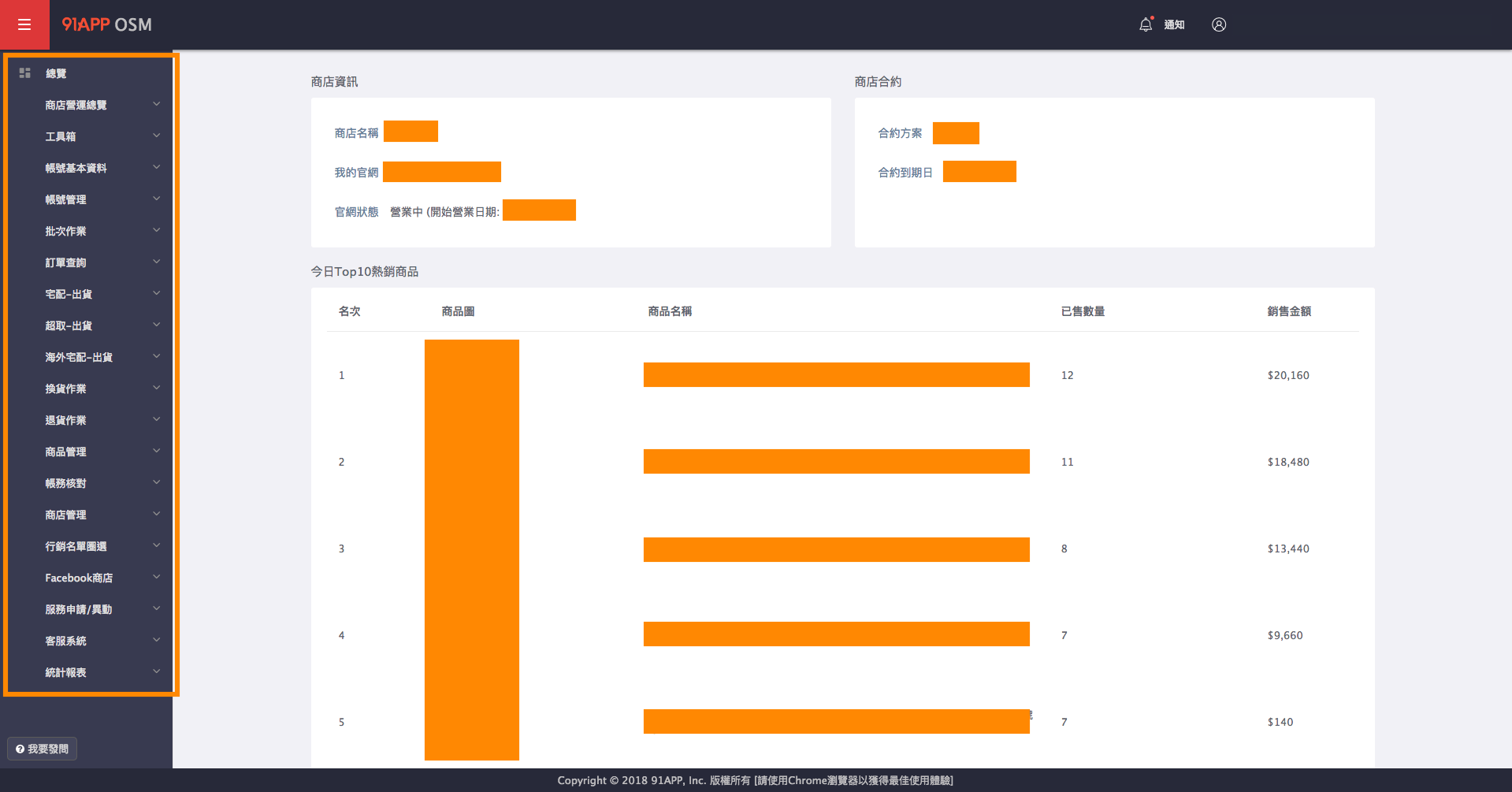Image resolution: width=1512 pixels, height=792 pixels.
Task: Expand chevron next to Facebook商店
Action: point(156,577)
